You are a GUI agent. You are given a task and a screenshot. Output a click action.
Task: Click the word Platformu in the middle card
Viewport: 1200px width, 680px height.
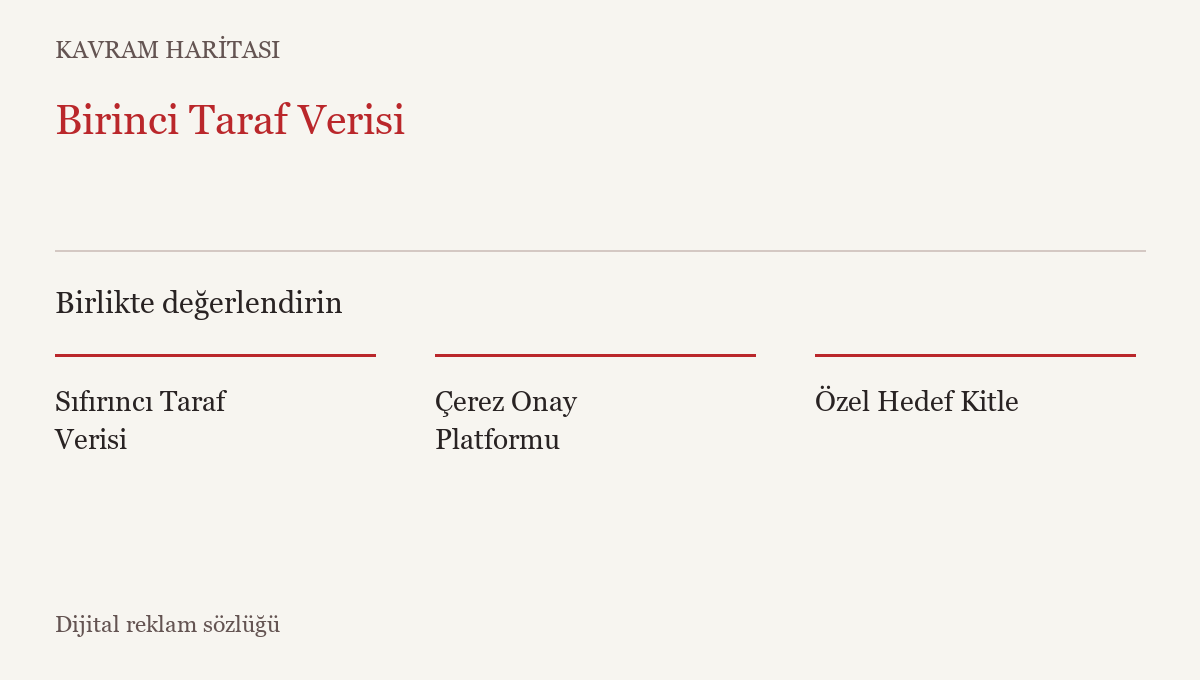498,440
